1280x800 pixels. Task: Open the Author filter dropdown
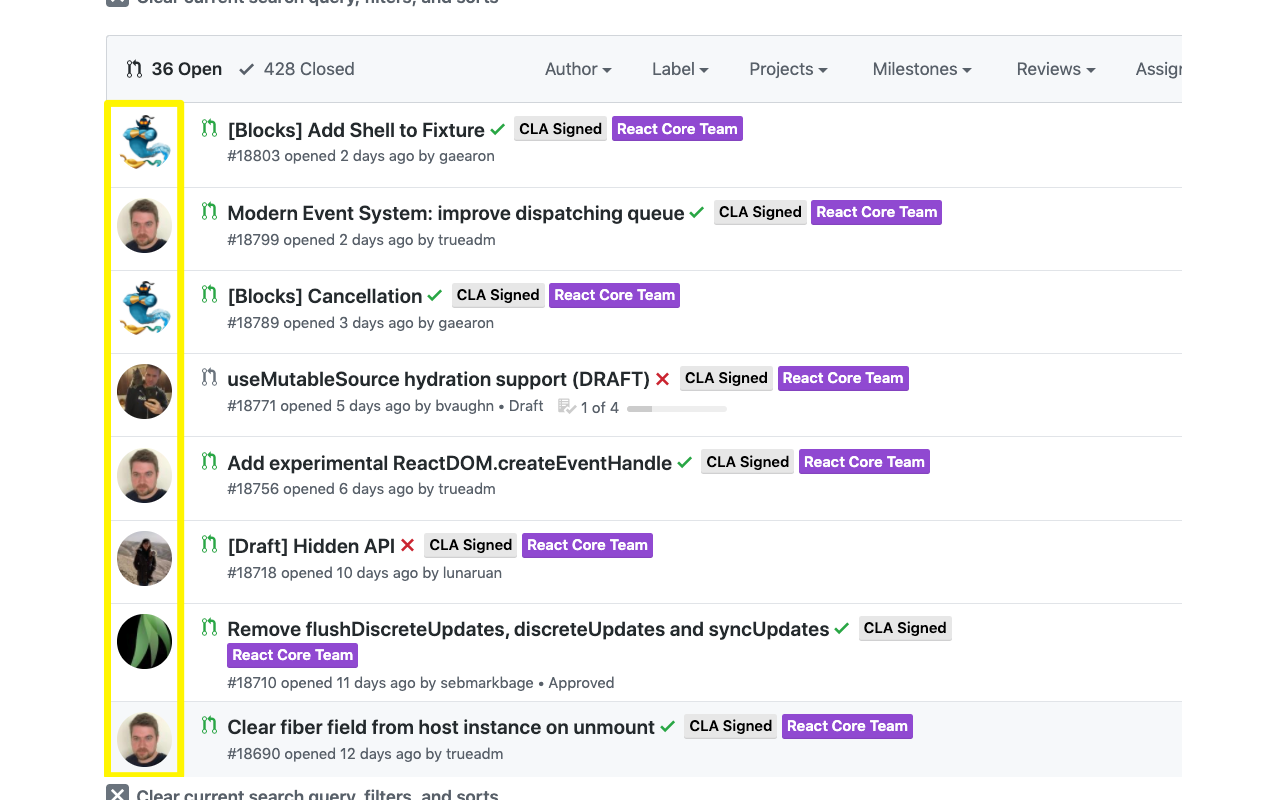coord(578,69)
